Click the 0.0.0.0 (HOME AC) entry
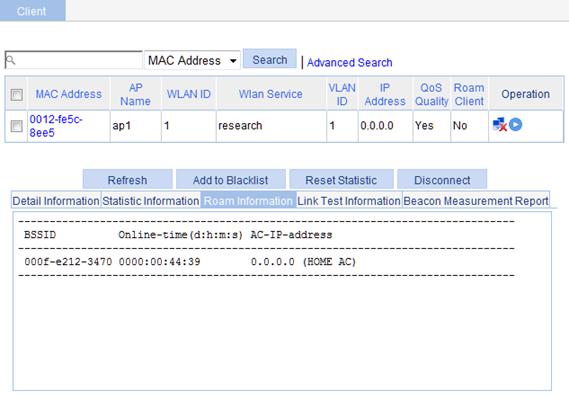This screenshot has width=569, height=399. coord(303,262)
